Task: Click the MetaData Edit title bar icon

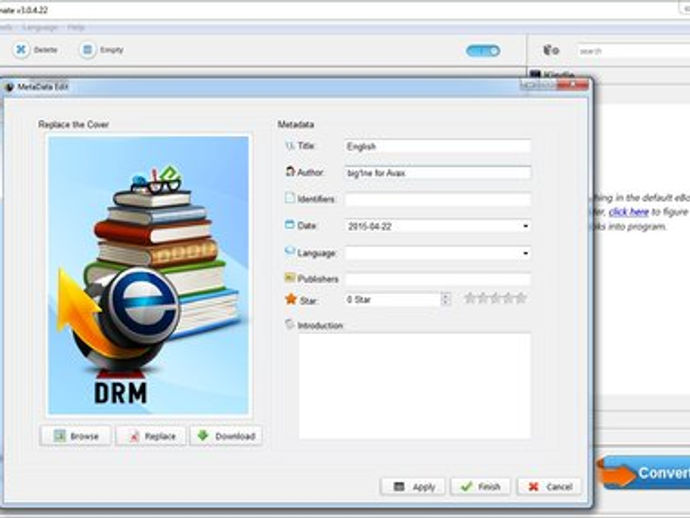Action: 9,87
